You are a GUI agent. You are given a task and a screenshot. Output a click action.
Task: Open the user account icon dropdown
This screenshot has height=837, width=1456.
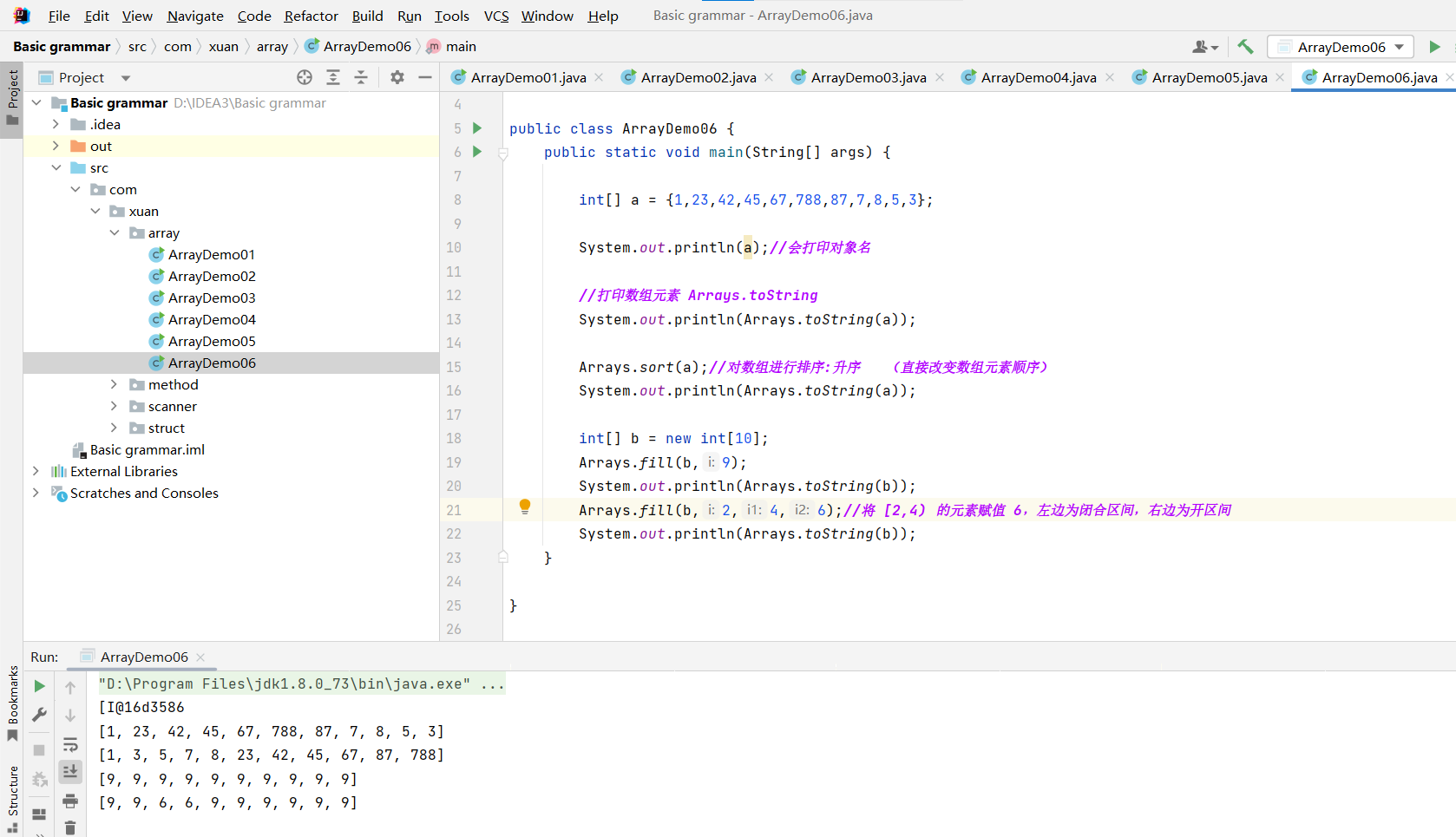click(x=1205, y=47)
